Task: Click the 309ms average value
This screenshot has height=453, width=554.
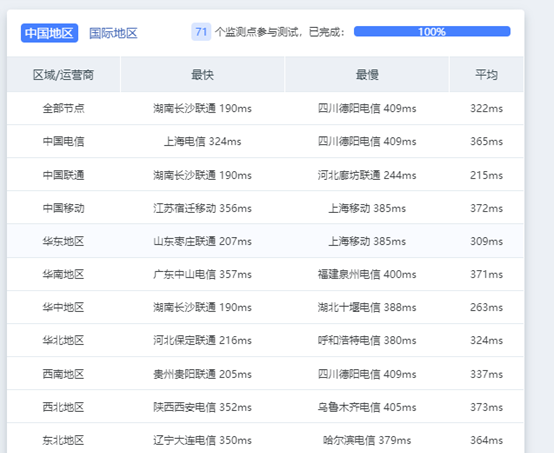Action: (487, 241)
